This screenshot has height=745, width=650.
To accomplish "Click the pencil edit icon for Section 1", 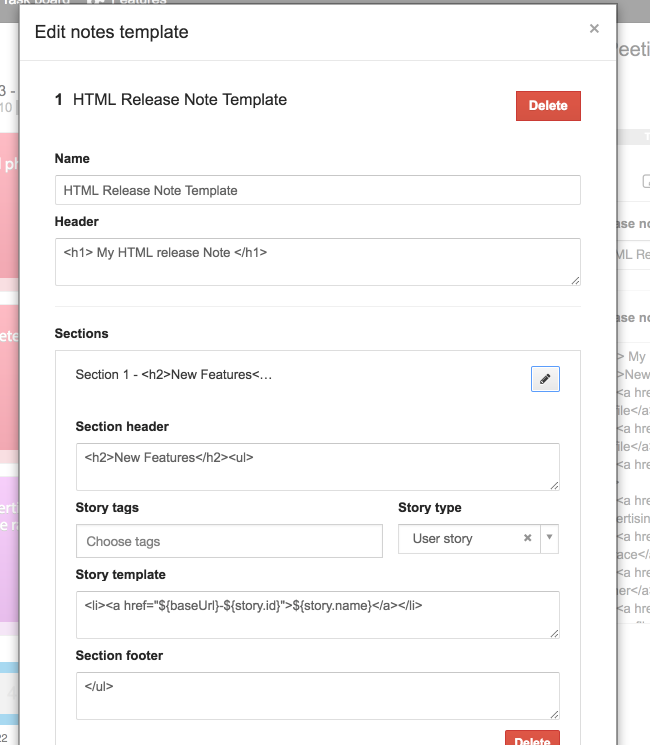I will tap(545, 379).
